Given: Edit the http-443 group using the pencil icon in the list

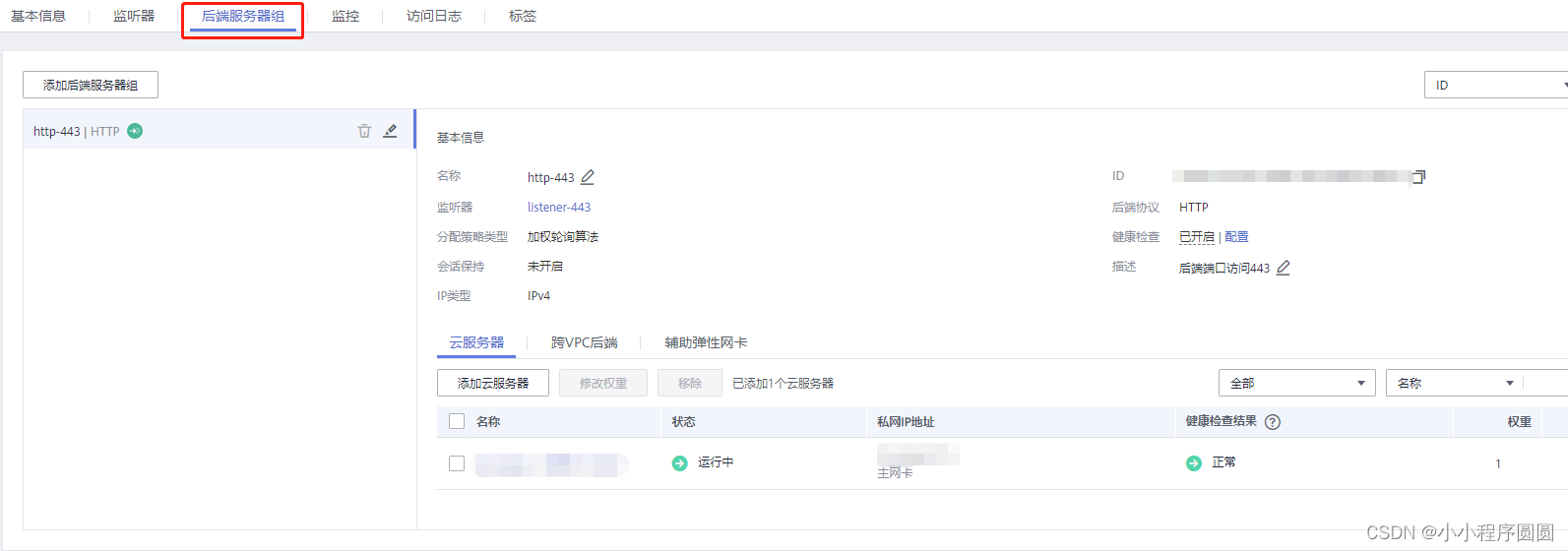Looking at the screenshot, I should (391, 131).
